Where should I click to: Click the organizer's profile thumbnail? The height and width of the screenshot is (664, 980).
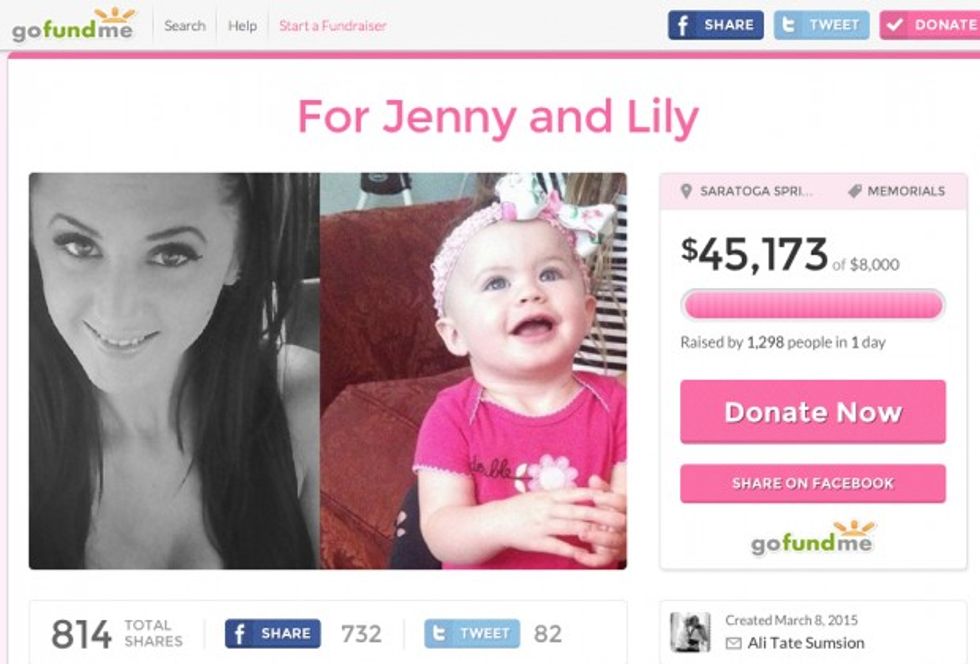point(690,632)
